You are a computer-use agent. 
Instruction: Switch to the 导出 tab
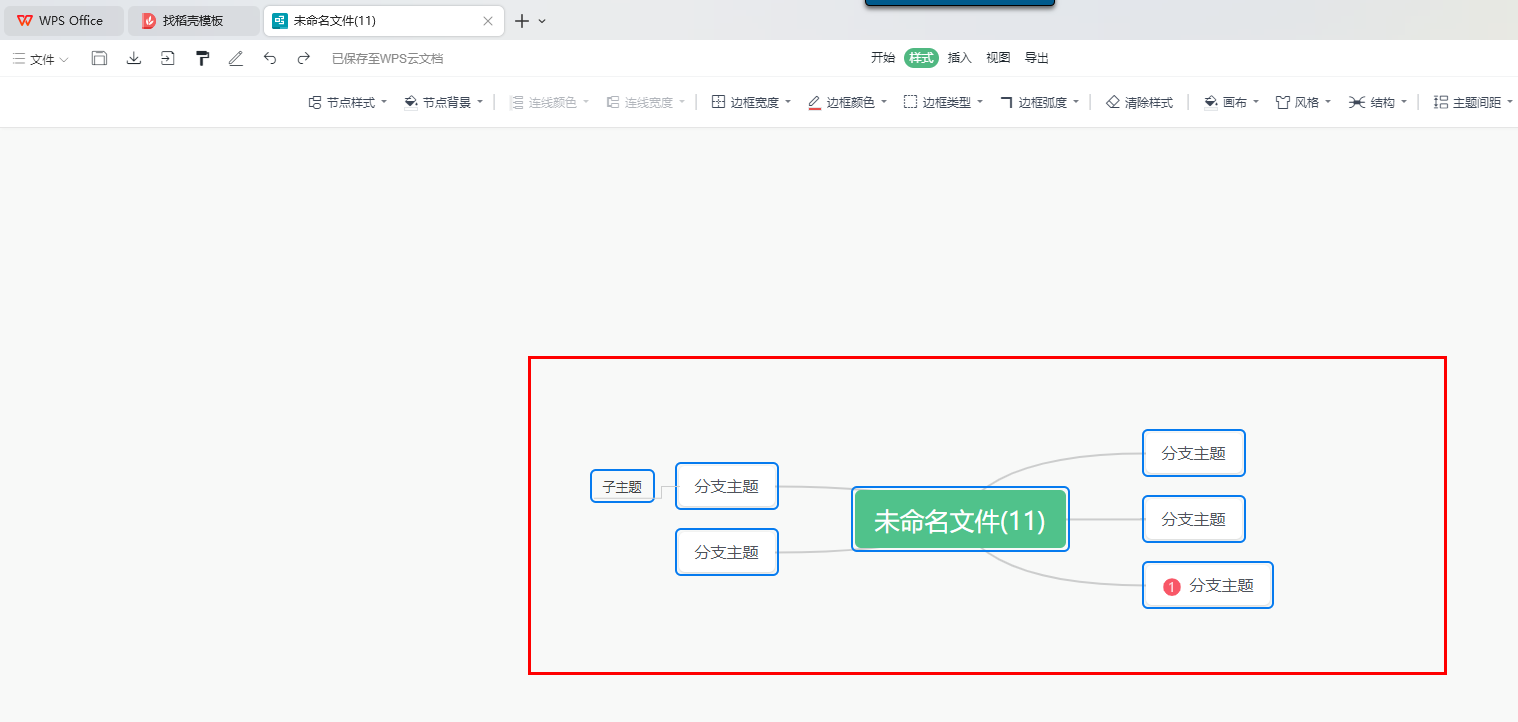click(x=1037, y=58)
